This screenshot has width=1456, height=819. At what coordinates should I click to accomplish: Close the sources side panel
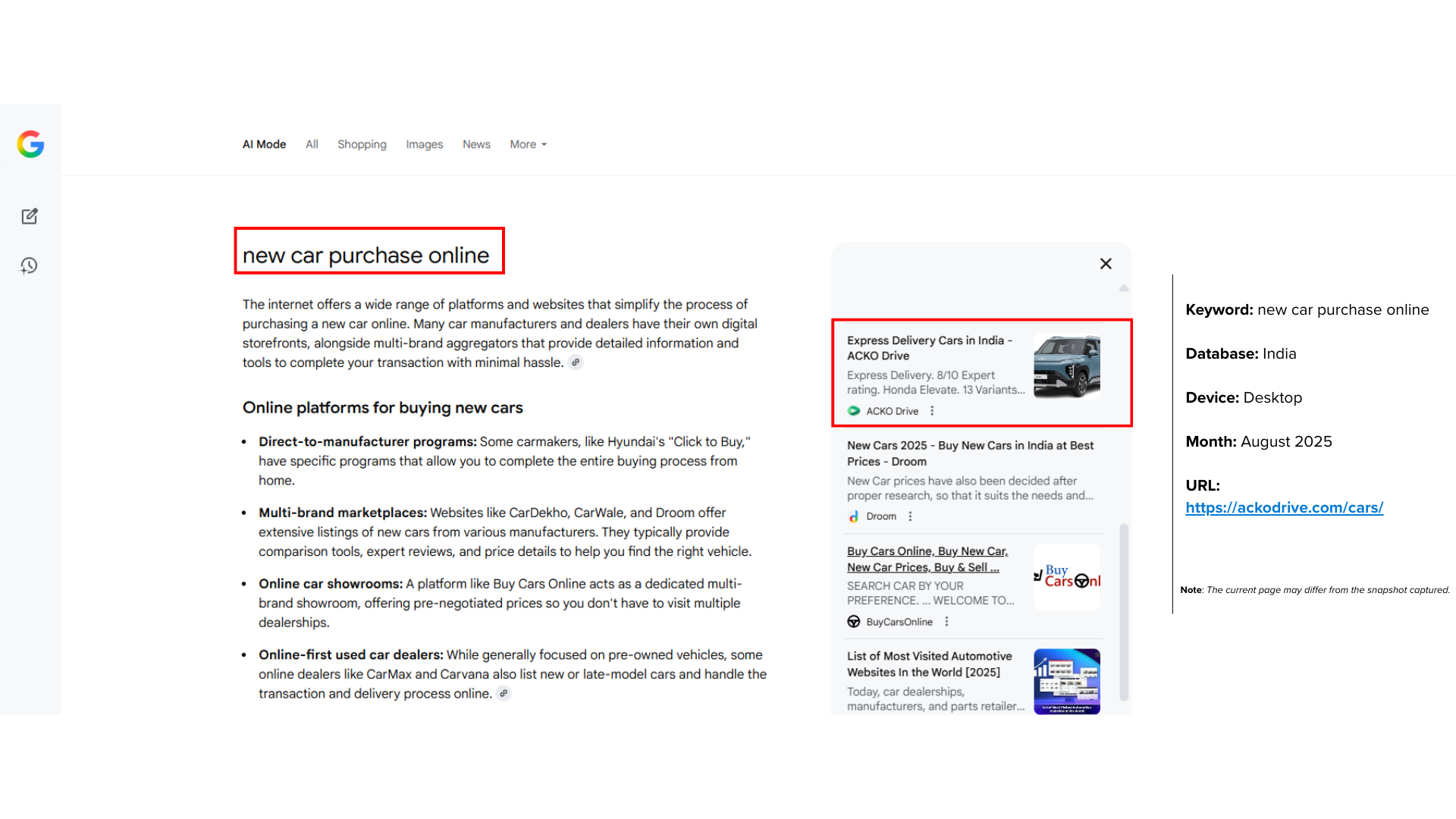(1106, 264)
